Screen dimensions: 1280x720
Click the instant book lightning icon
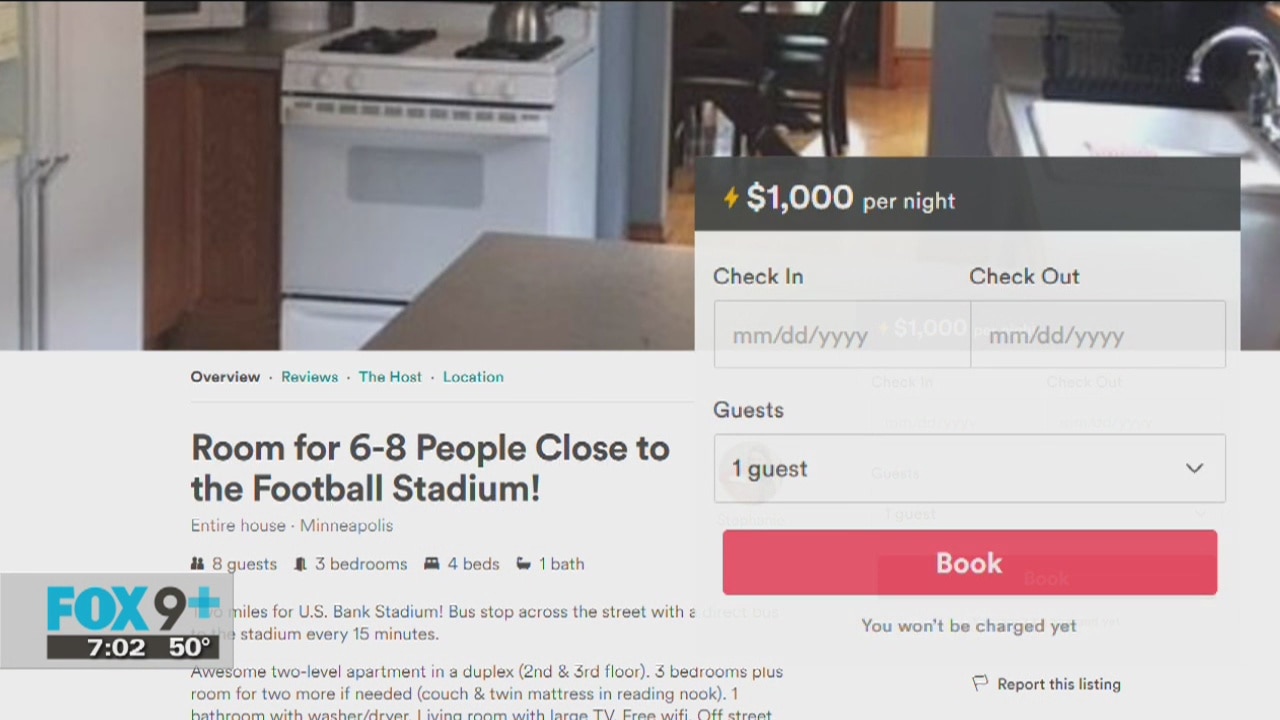click(x=731, y=198)
